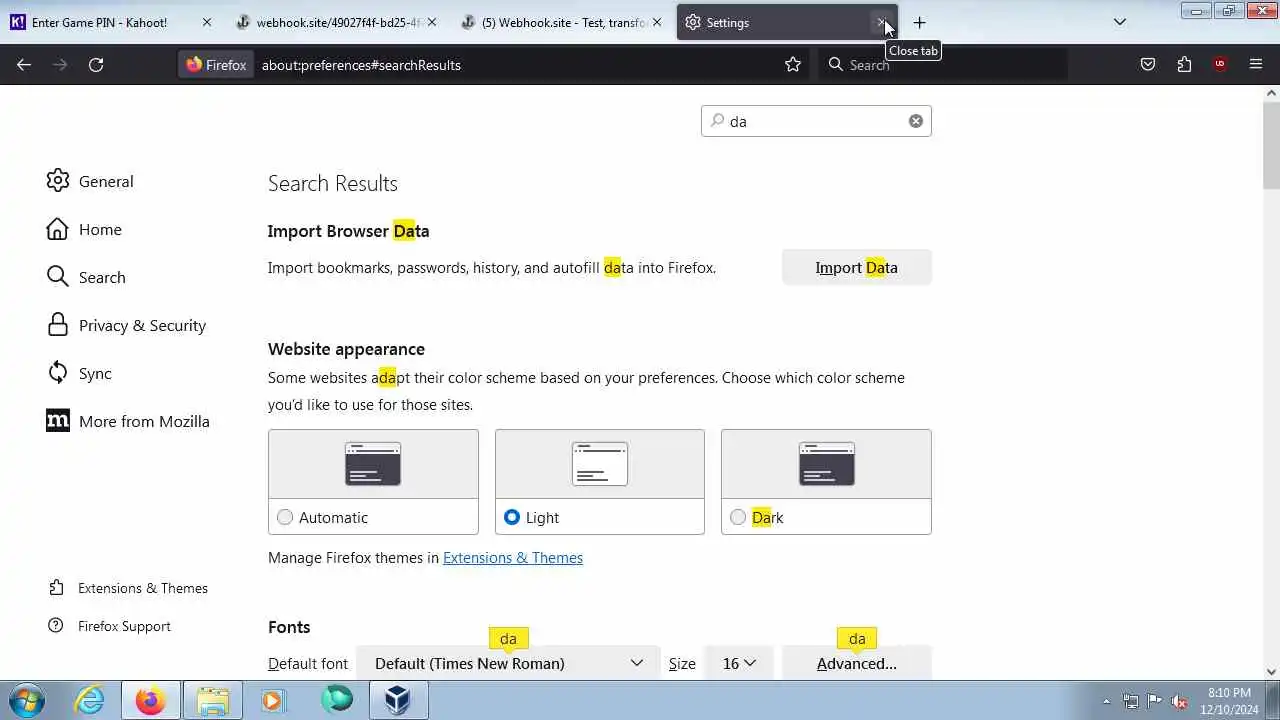The image size is (1280, 720).
Task: Click the taskbar clock showing 8:10 PM
Action: [1228, 701]
